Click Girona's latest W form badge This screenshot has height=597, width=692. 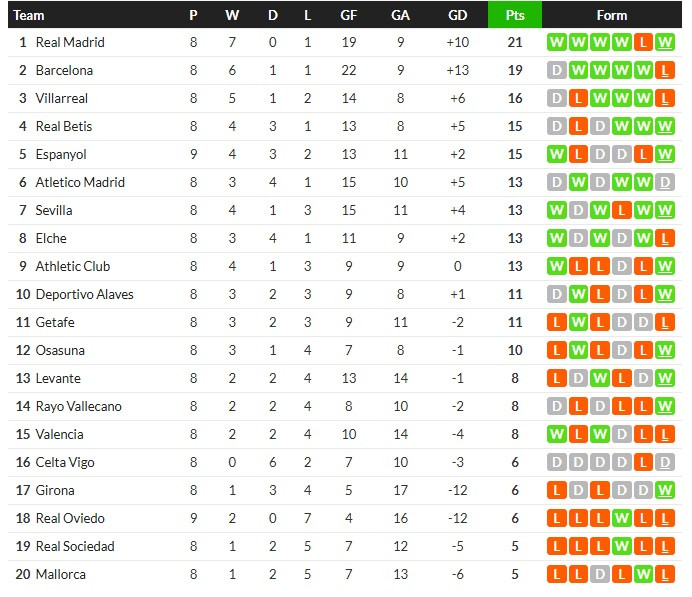pyautogui.click(x=667, y=491)
